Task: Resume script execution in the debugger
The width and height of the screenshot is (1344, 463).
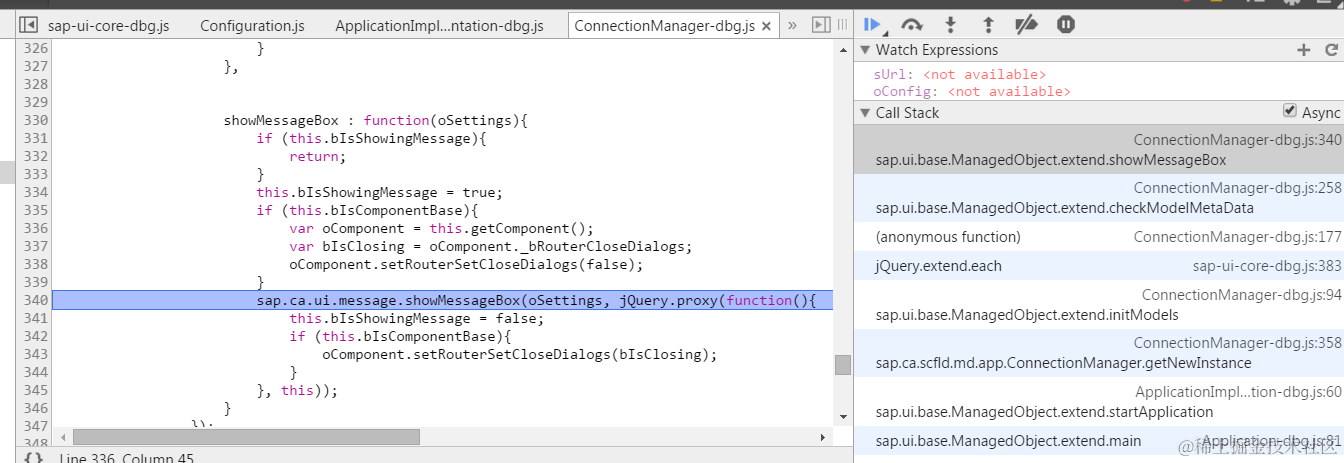Action: (873, 24)
